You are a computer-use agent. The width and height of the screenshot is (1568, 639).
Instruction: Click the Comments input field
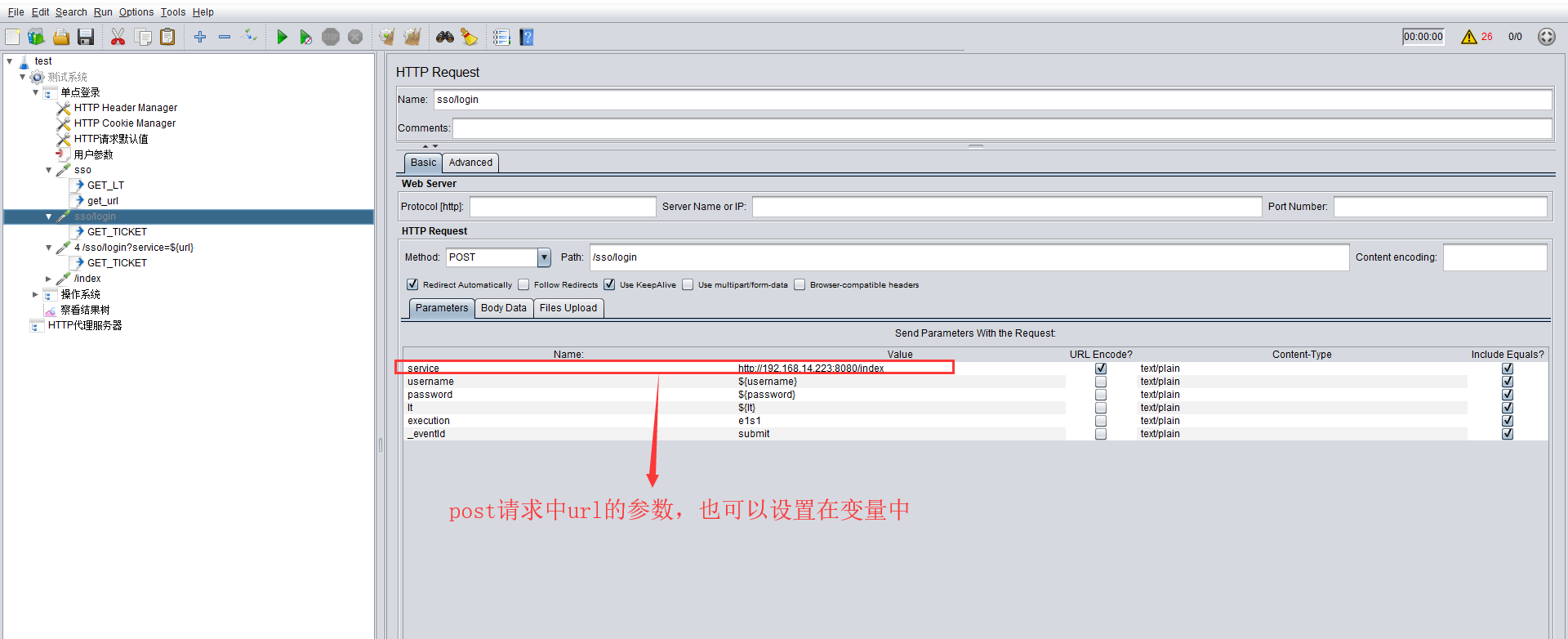(x=1002, y=128)
